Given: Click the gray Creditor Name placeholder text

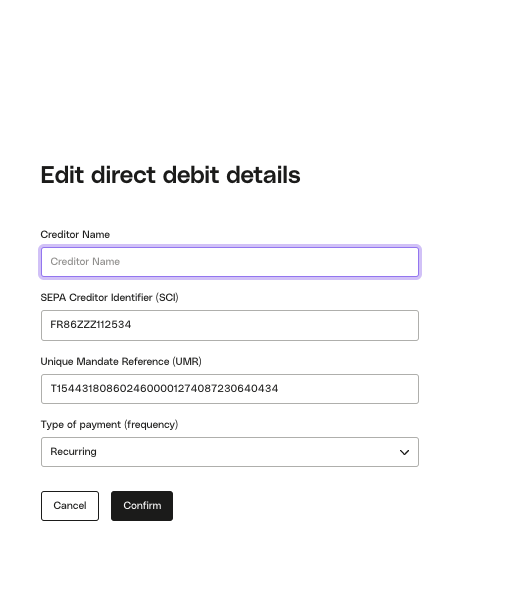Looking at the screenshot, I should pos(85,262).
